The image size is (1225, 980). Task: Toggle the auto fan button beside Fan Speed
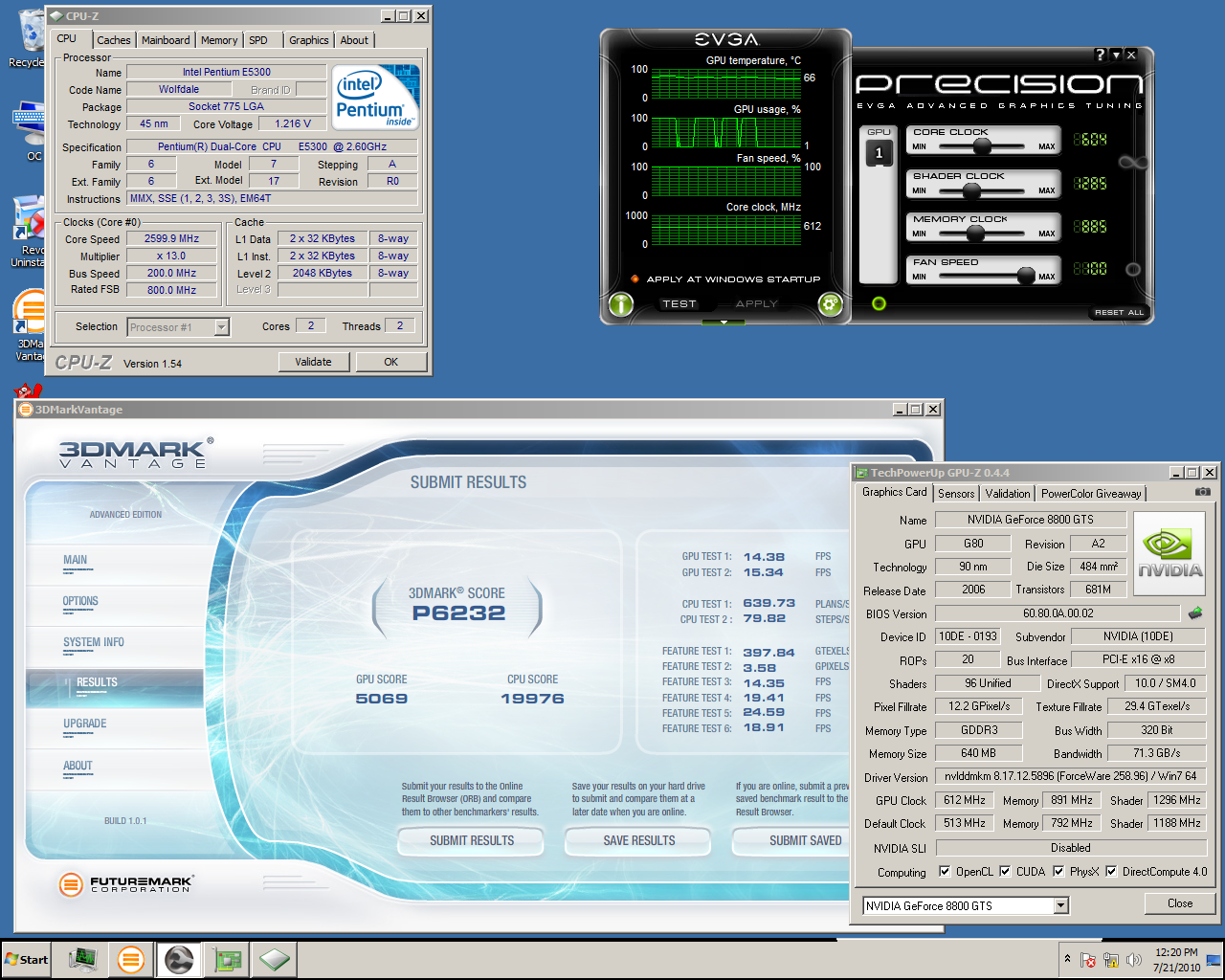point(1133,269)
